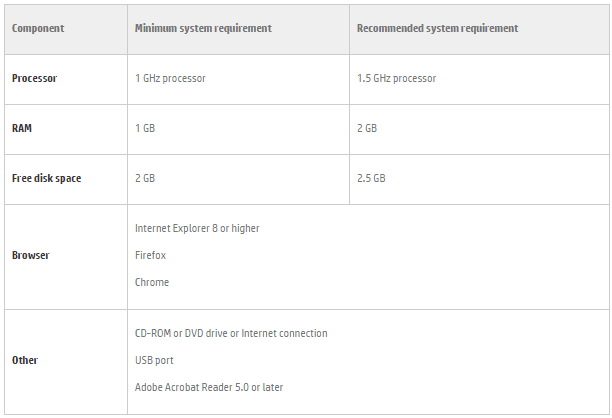Select Internet Explorer 8 or higher text
Viewport: 612px width, 418px height.
[x=197, y=228]
